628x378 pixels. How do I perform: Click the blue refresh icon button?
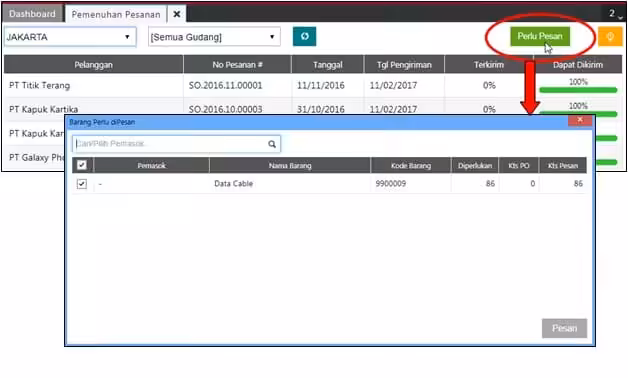(x=304, y=36)
